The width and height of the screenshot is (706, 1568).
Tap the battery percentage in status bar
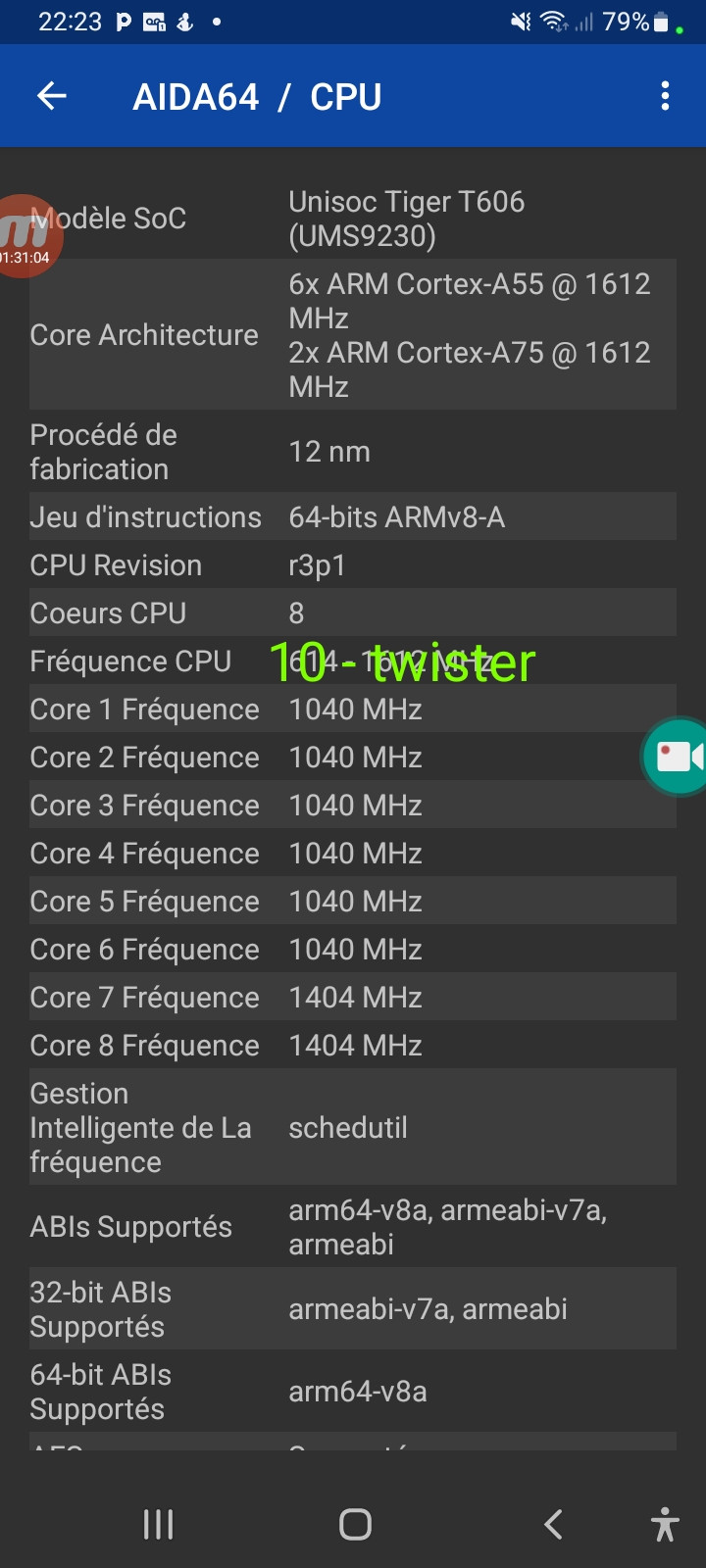[625, 22]
